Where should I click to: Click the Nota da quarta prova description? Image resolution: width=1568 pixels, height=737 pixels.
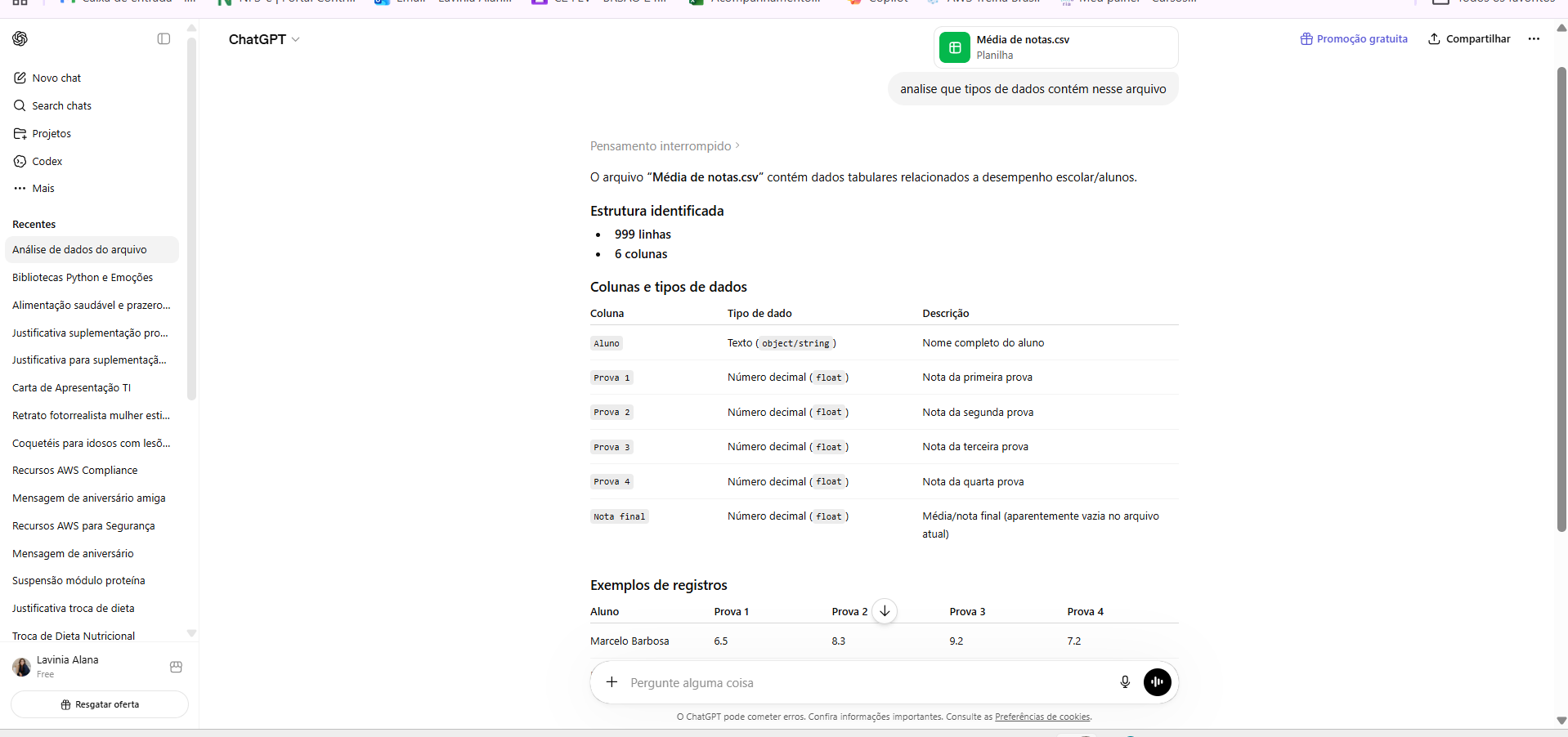(x=973, y=482)
